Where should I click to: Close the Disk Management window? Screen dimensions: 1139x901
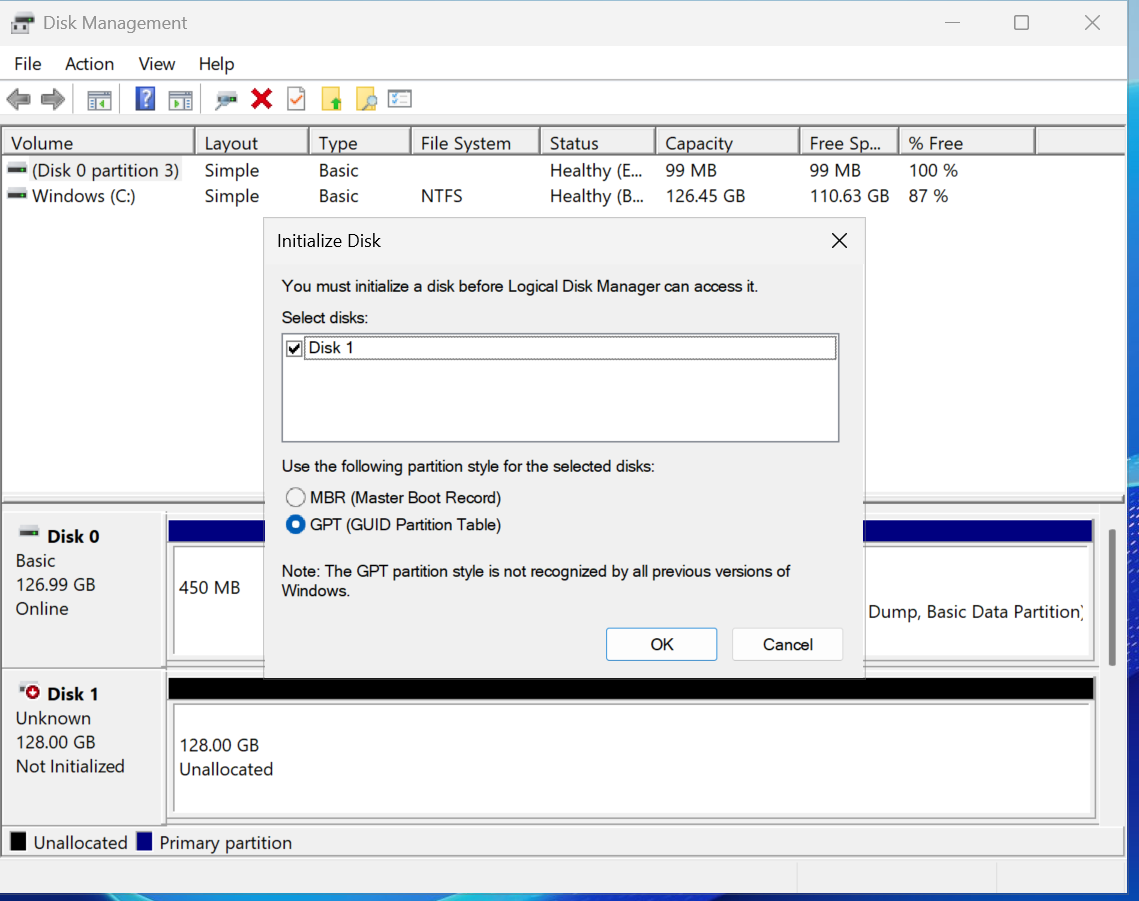[1092, 23]
